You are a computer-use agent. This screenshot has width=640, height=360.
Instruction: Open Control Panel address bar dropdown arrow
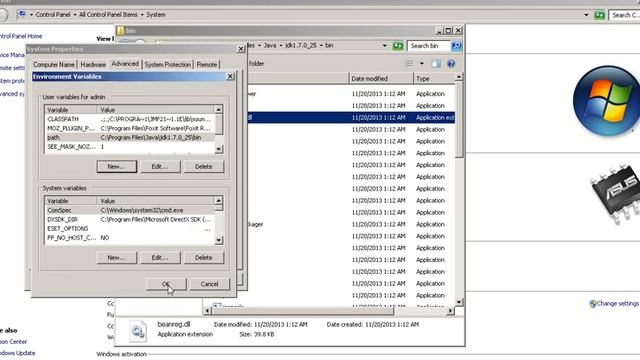[586, 15]
